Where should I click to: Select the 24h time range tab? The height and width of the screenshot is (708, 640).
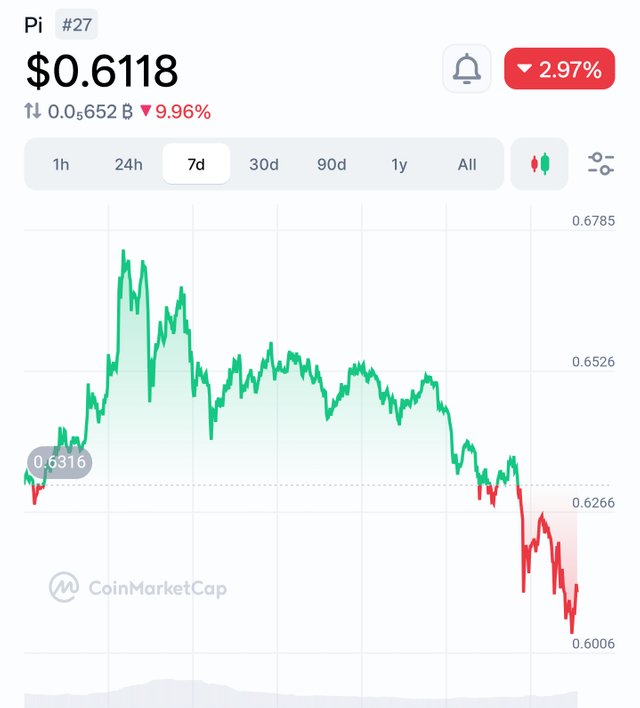click(x=128, y=164)
